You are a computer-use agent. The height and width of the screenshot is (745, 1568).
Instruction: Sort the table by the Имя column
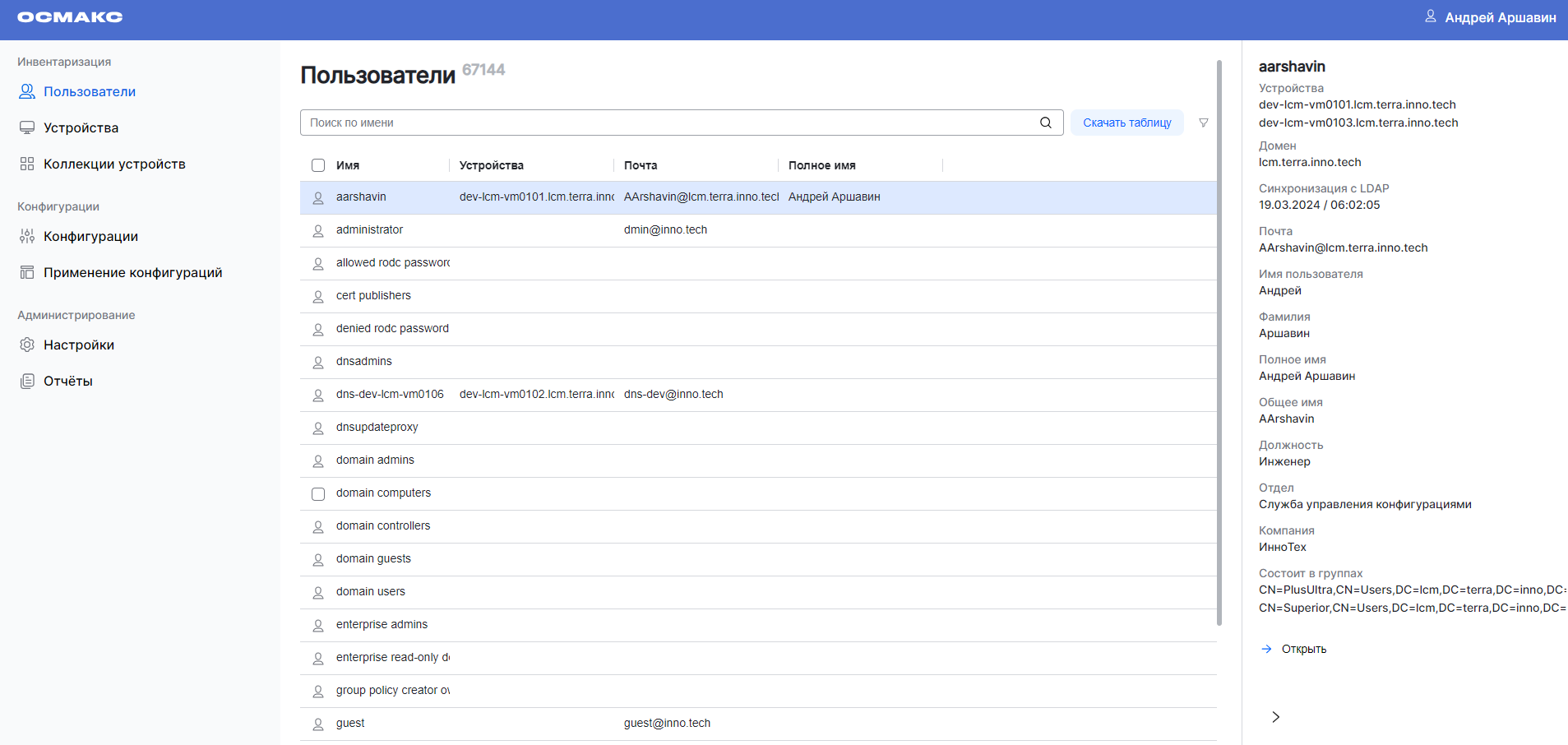click(347, 165)
